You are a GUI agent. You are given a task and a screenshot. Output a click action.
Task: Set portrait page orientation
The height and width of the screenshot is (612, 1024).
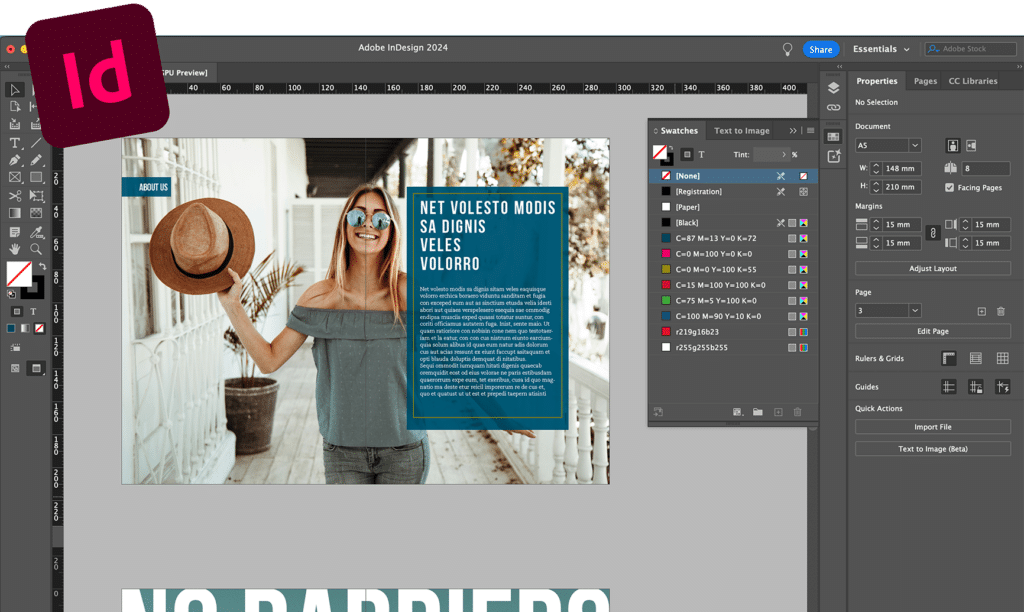953,146
